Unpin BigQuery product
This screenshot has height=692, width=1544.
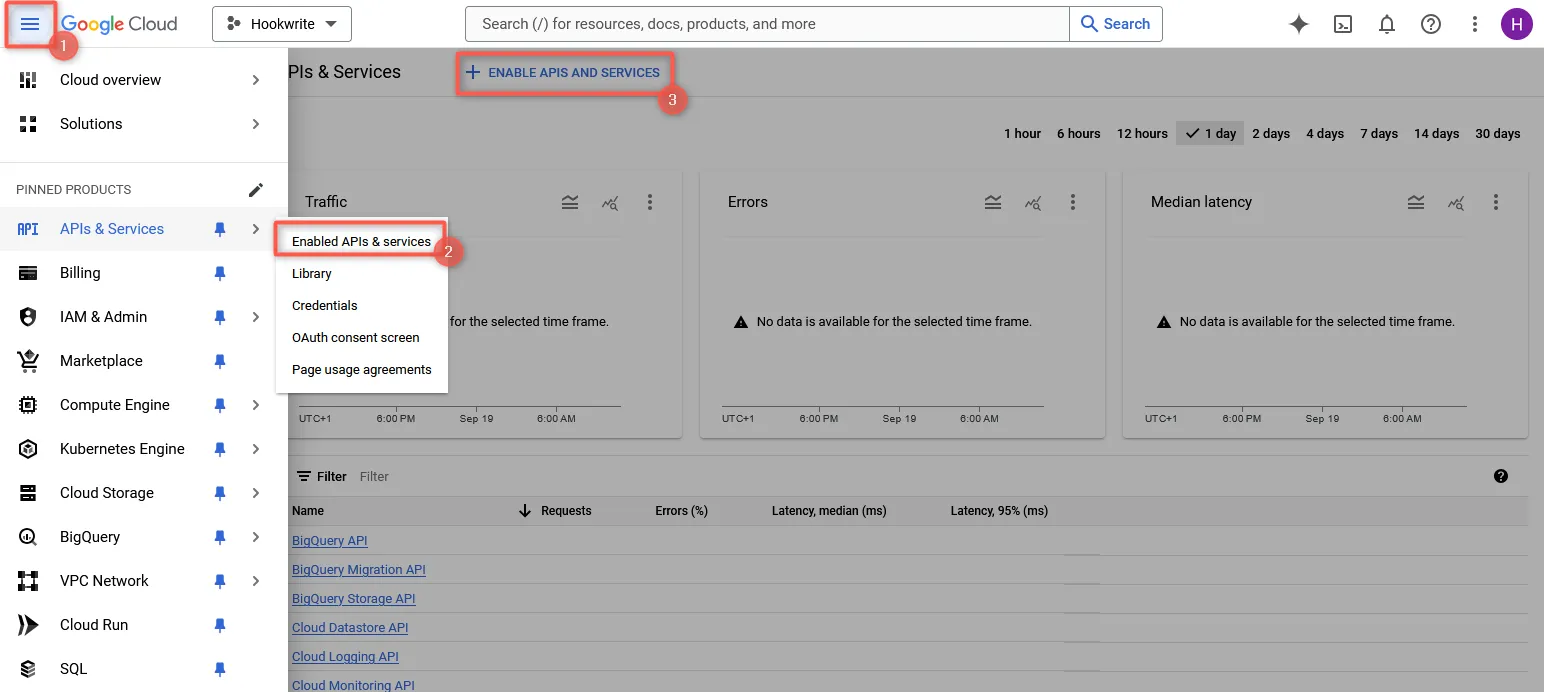[220, 537]
